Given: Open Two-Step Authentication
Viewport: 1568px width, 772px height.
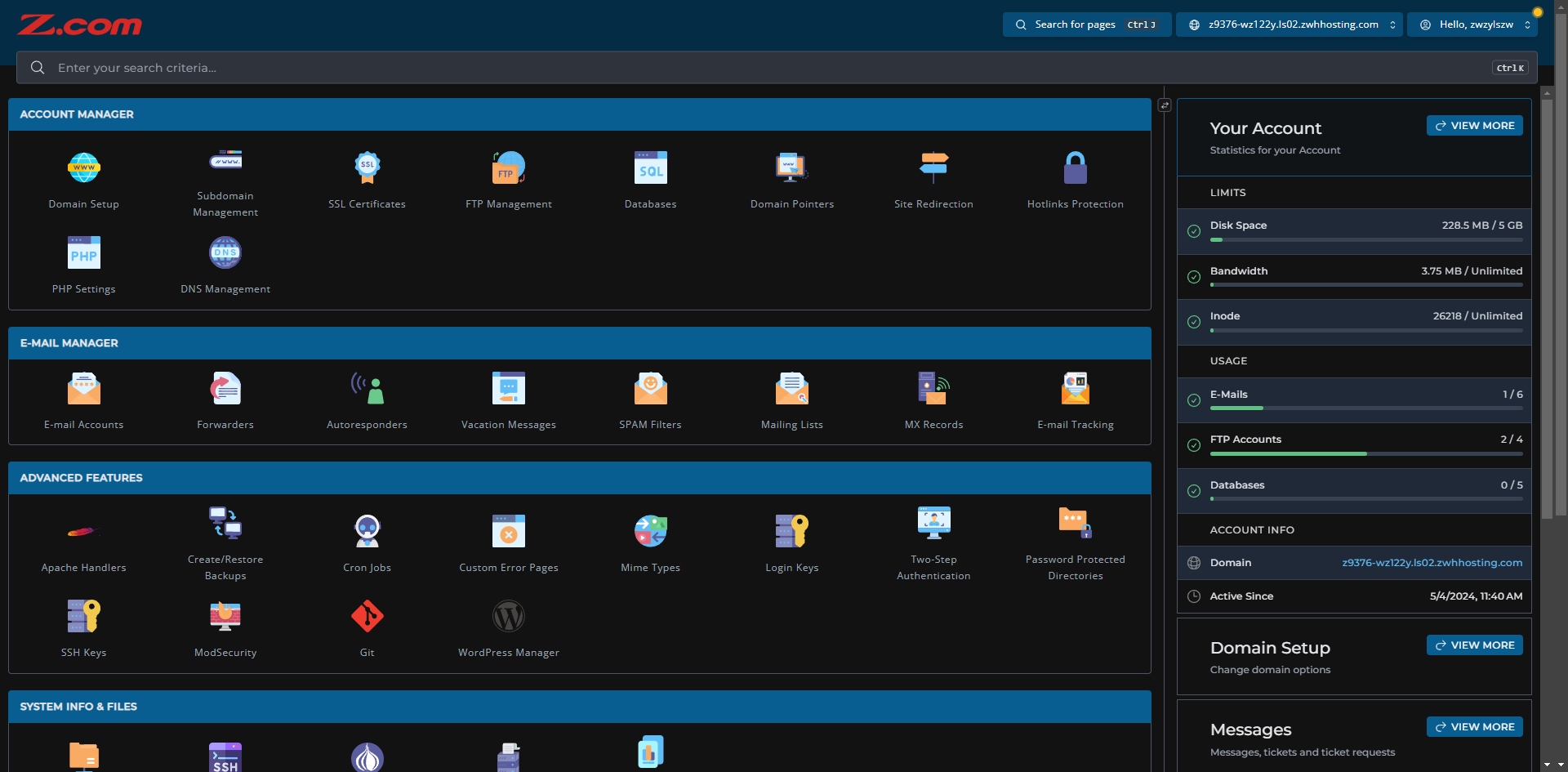Looking at the screenshot, I should point(933,543).
